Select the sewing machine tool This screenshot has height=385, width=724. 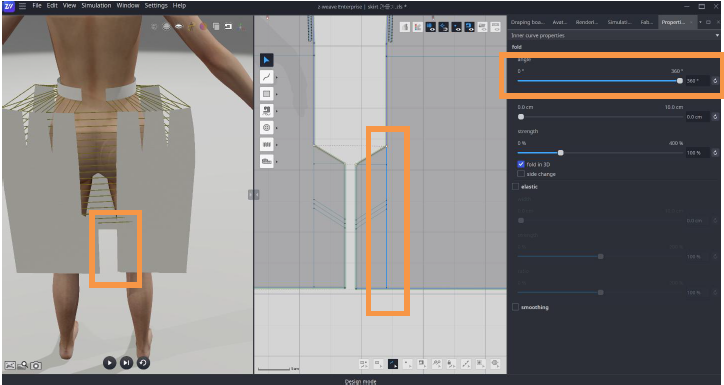tap(266, 111)
